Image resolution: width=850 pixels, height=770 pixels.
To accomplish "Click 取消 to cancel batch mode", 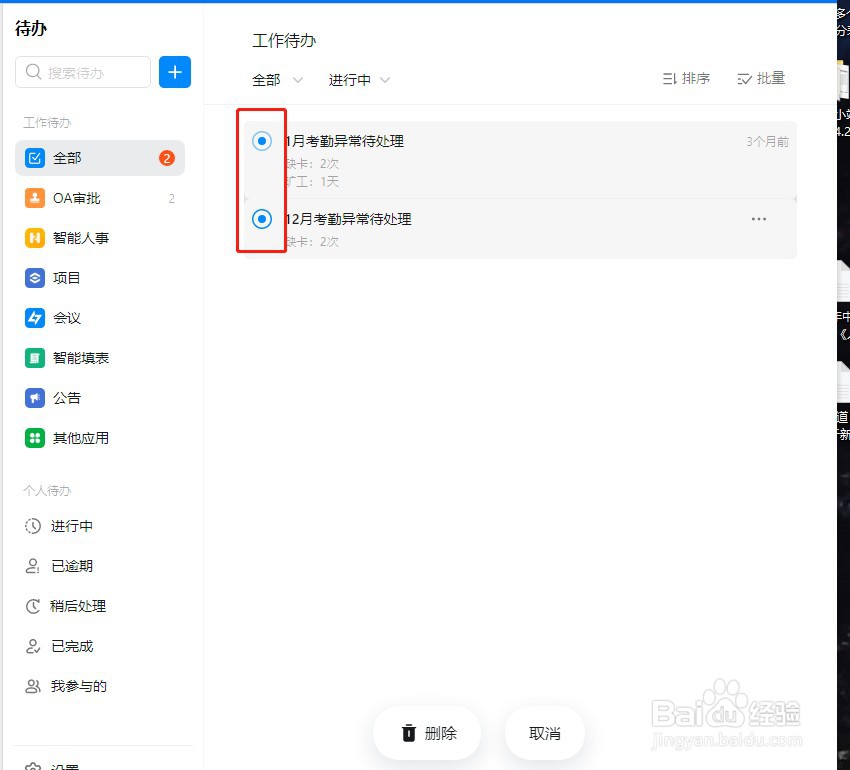I will 545,733.
